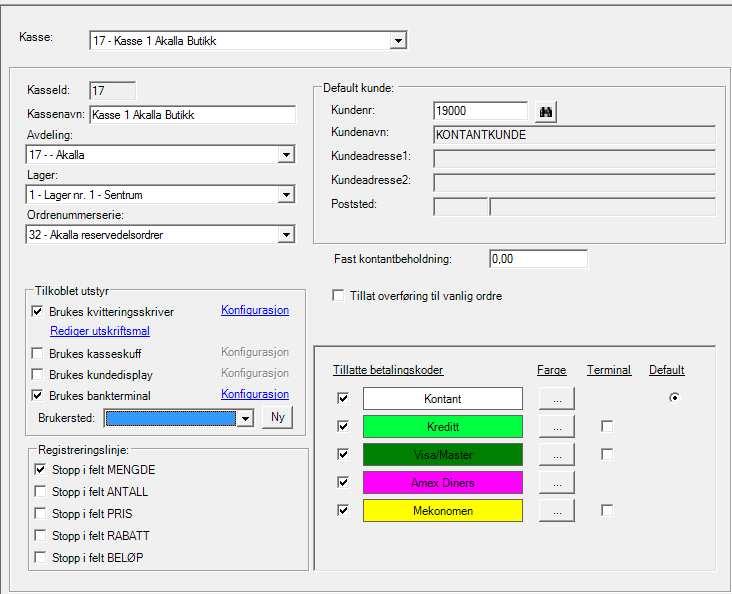Open the Kasse dropdown at top

pyautogui.click(x=398, y=41)
